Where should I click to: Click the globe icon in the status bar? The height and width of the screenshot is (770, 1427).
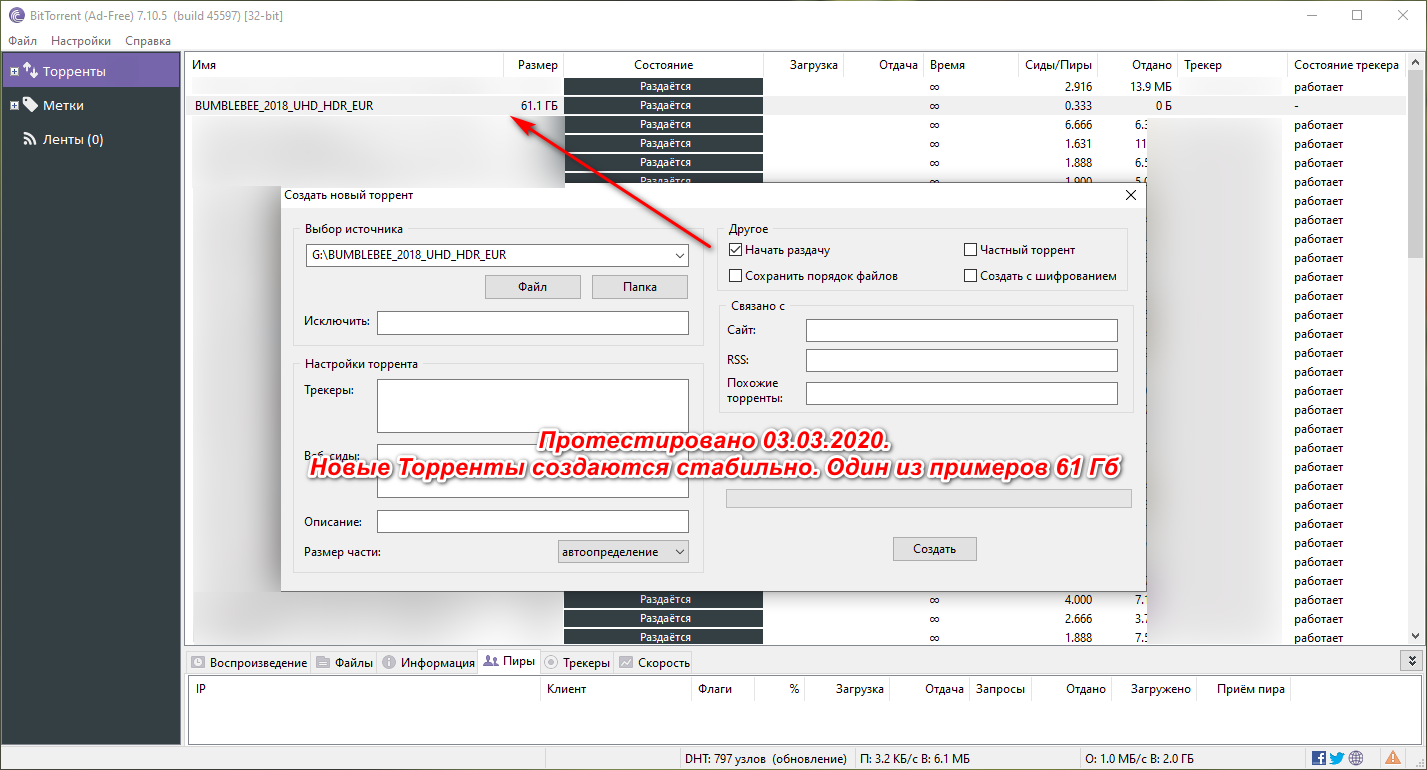[1356, 758]
